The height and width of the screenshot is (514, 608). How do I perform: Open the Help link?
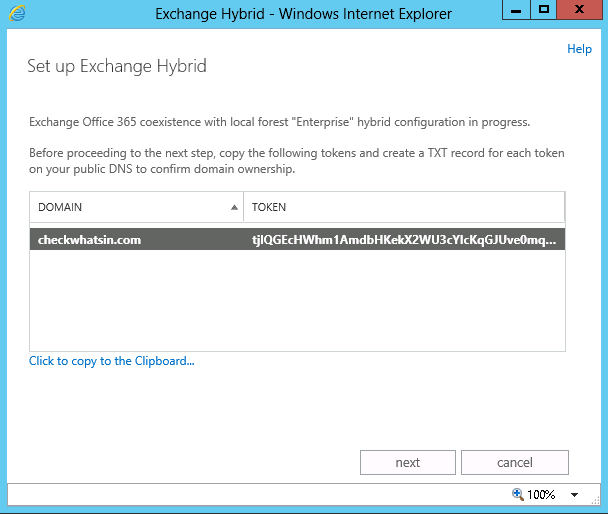(579, 49)
